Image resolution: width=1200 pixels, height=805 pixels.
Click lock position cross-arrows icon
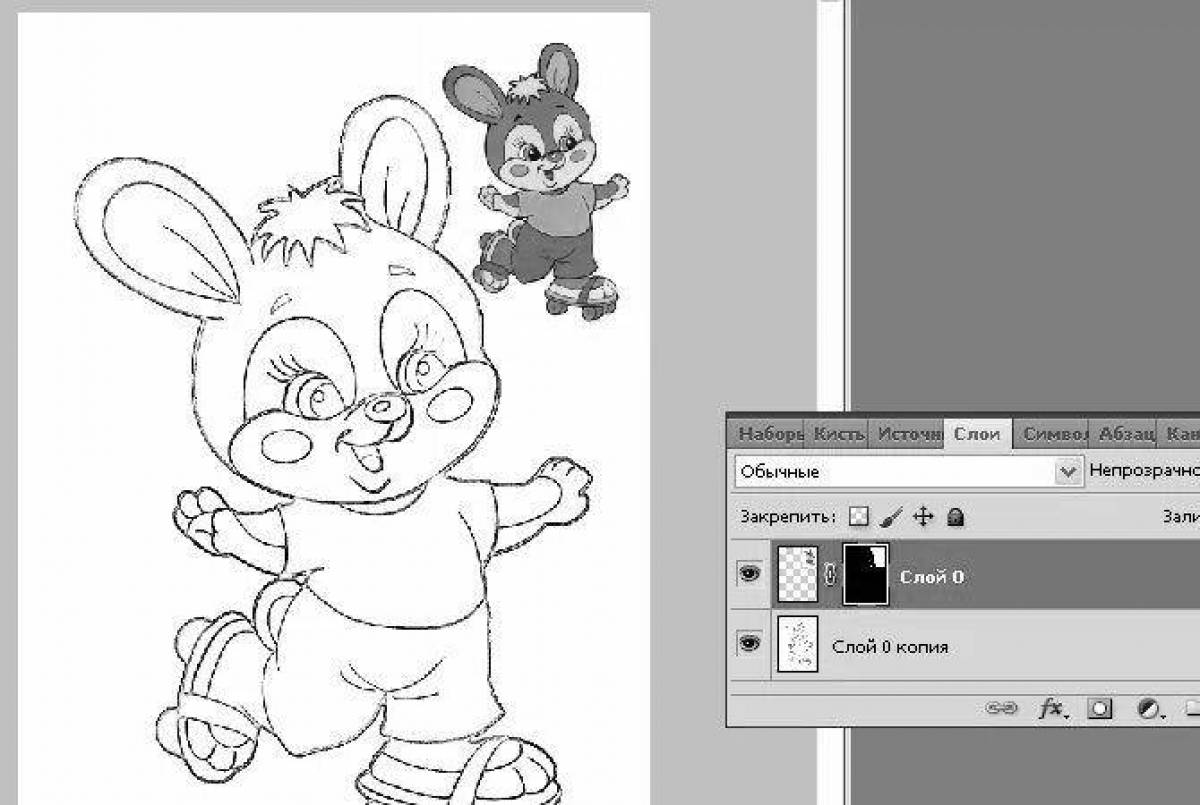(924, 517)
